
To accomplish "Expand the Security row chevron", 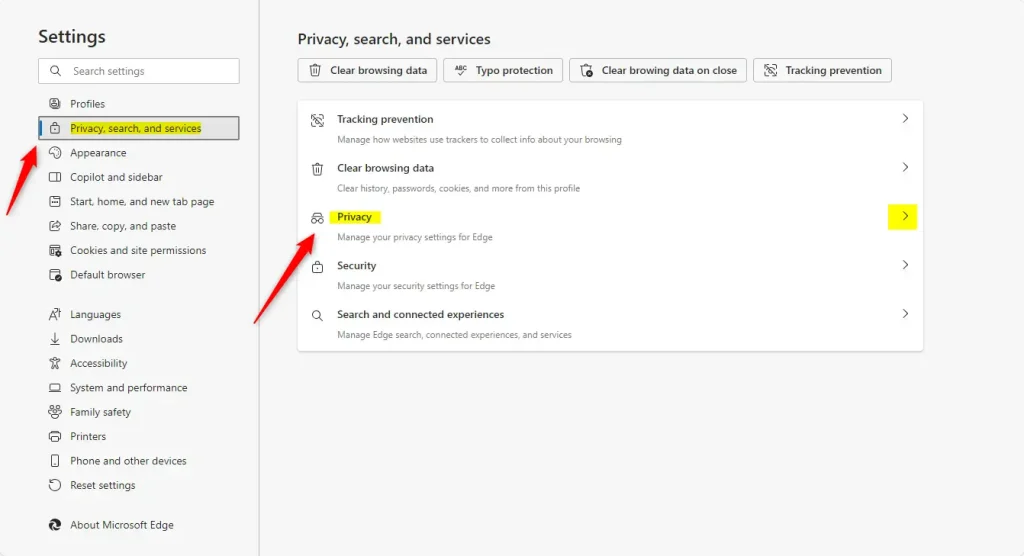I will pos(905,265).
